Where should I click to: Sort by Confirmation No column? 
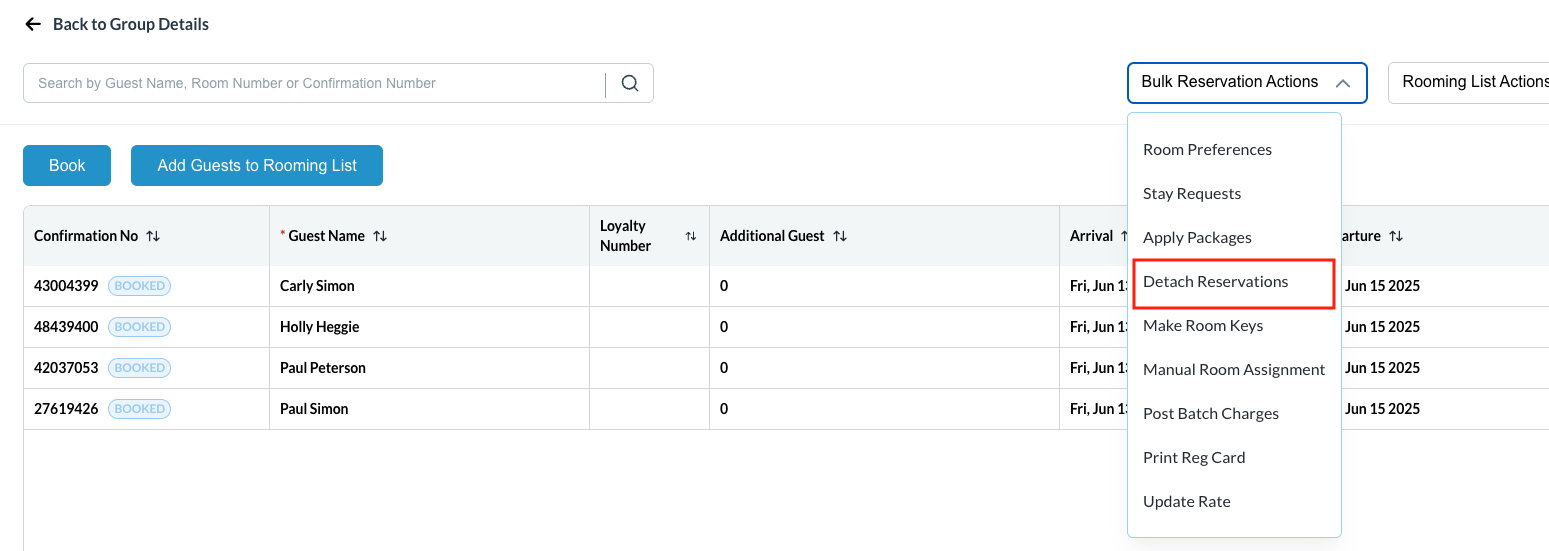(x=153, y=236)
